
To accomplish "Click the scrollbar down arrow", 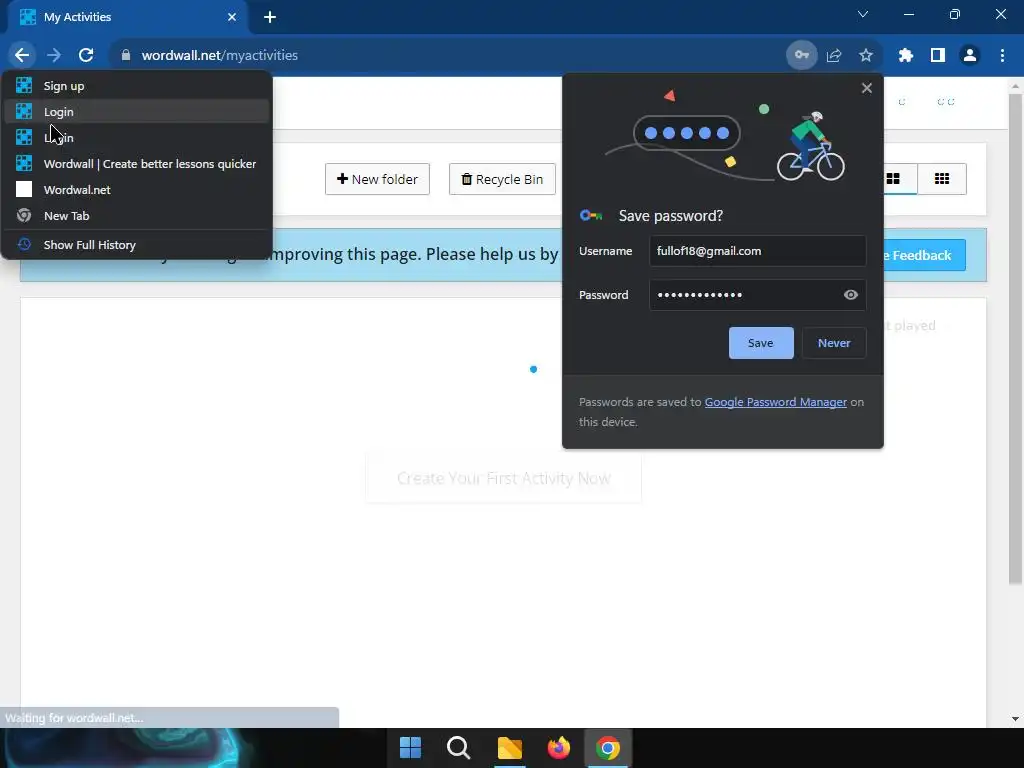I will (1015, 719).
